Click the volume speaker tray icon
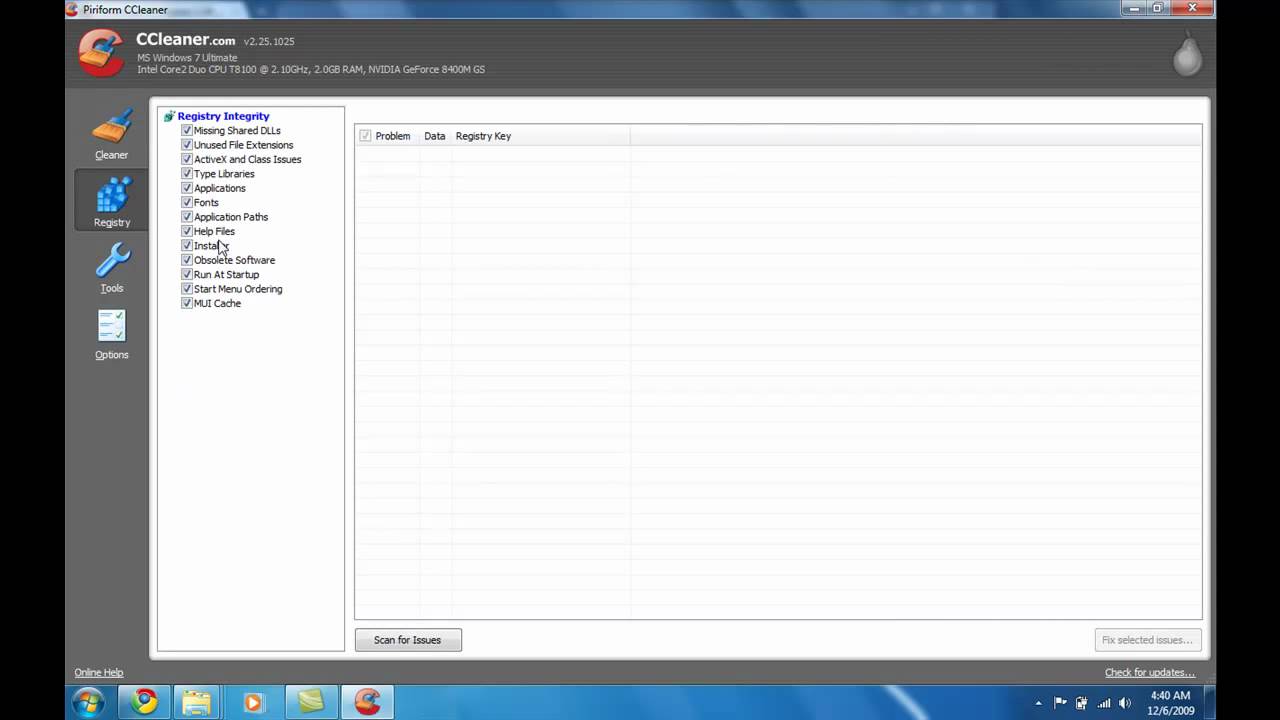The image size is (1280, 720). [x=1126, y=703]
